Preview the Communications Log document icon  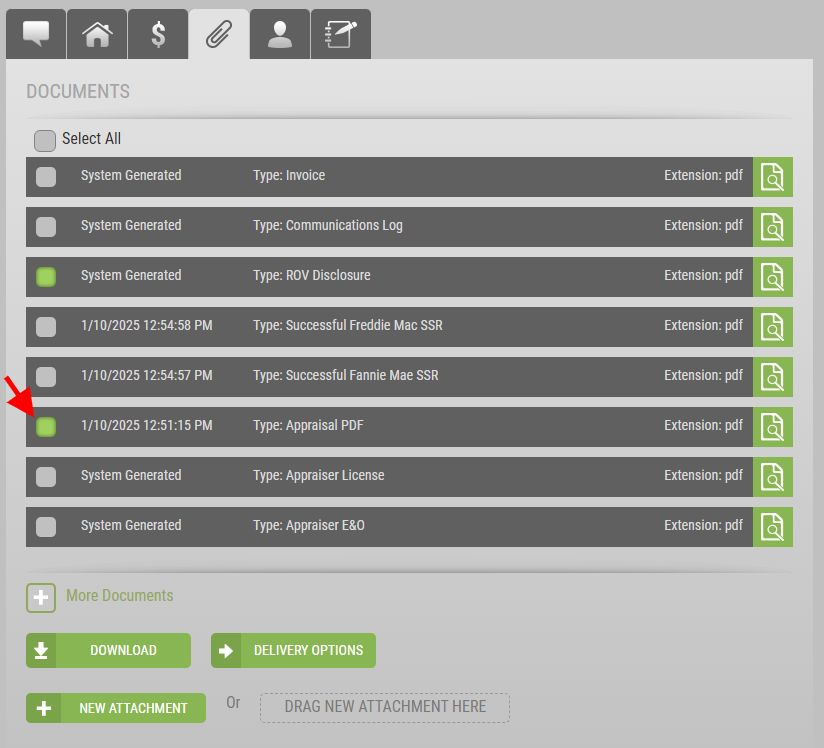[x=772, y=227]
